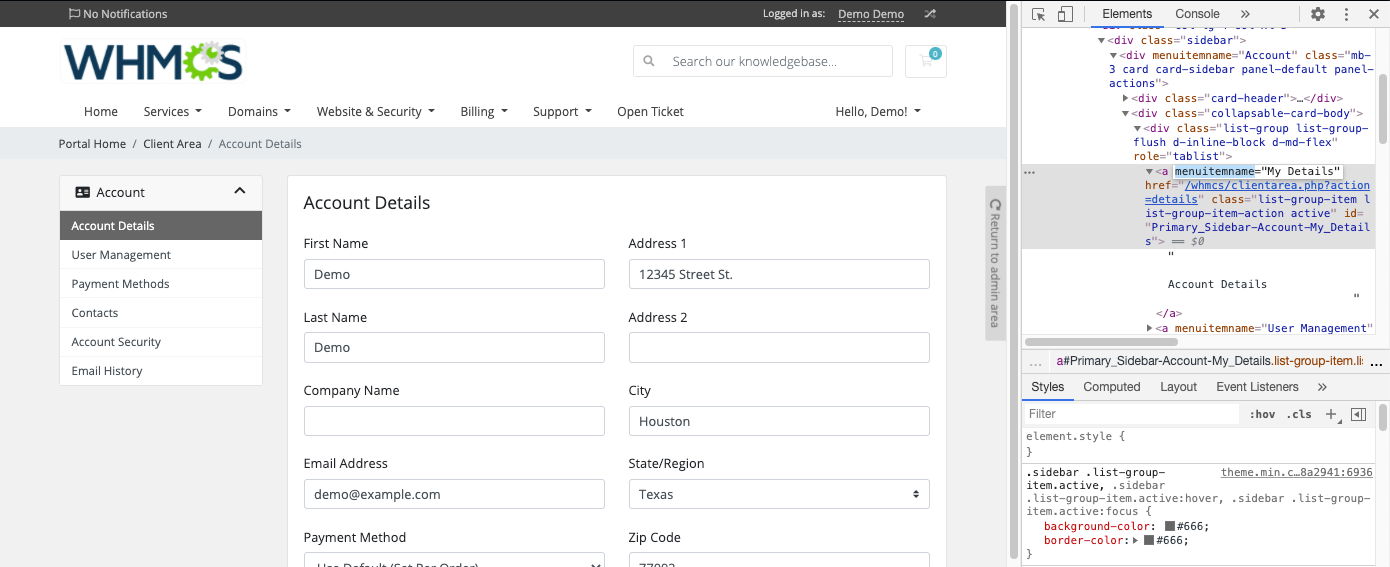Expand the card-header div node
The image size is (1390, 567).
point(1126,98)
